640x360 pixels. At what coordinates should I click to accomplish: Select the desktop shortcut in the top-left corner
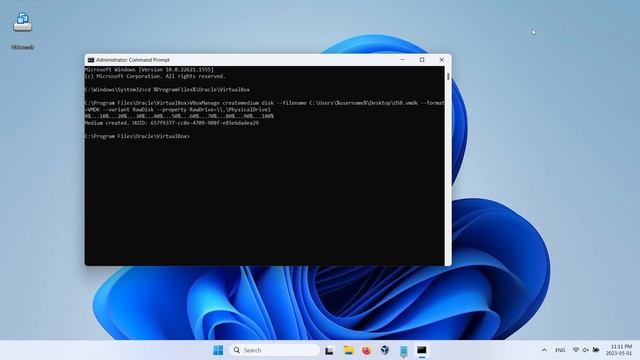click(x=22, y=31)
